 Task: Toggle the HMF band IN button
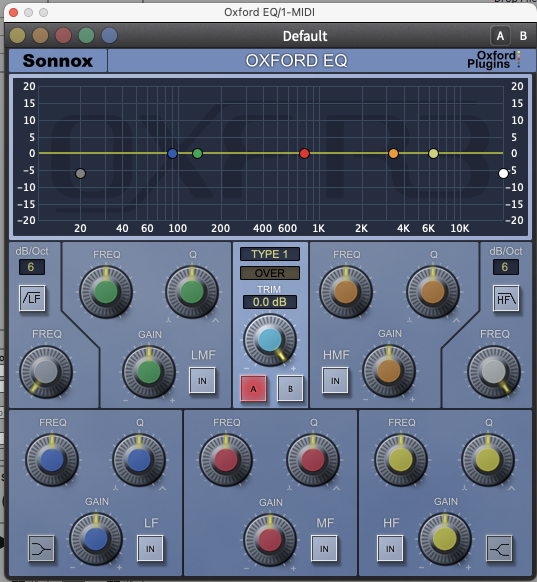[x=335, y=380]
